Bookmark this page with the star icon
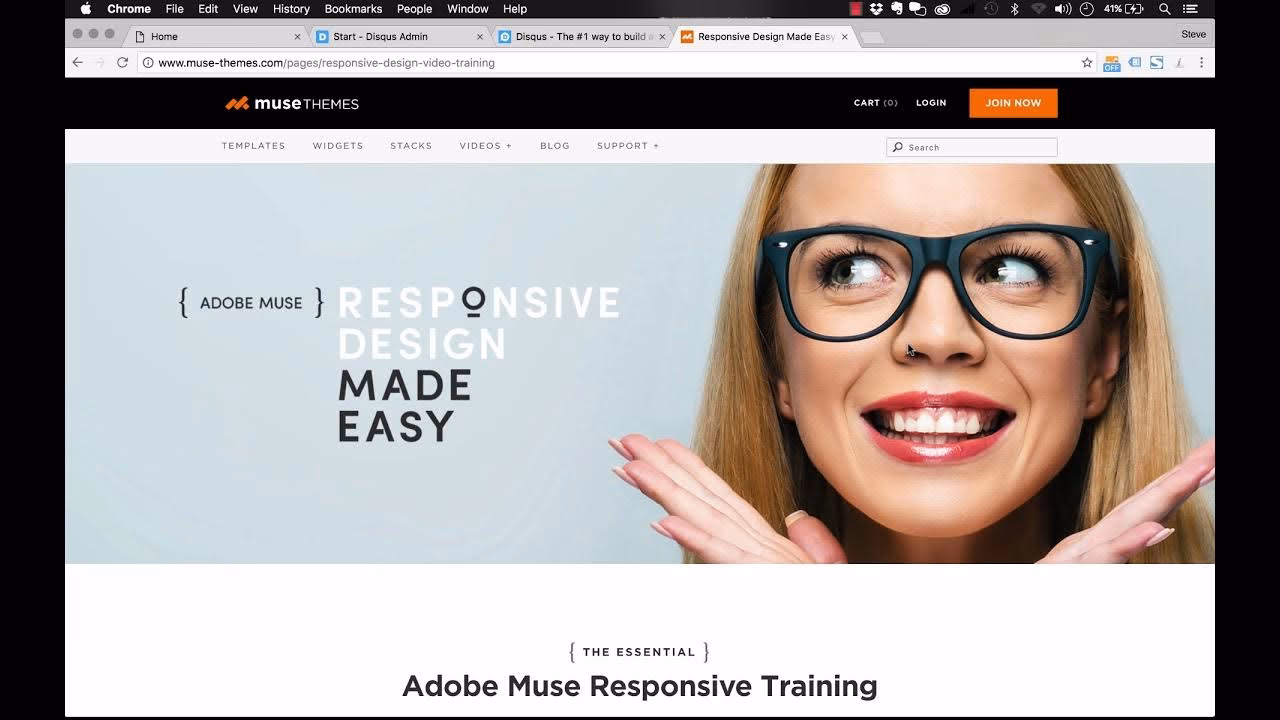The height and width of the screenshot is (720, 1280). click(x=1087, y=62)
